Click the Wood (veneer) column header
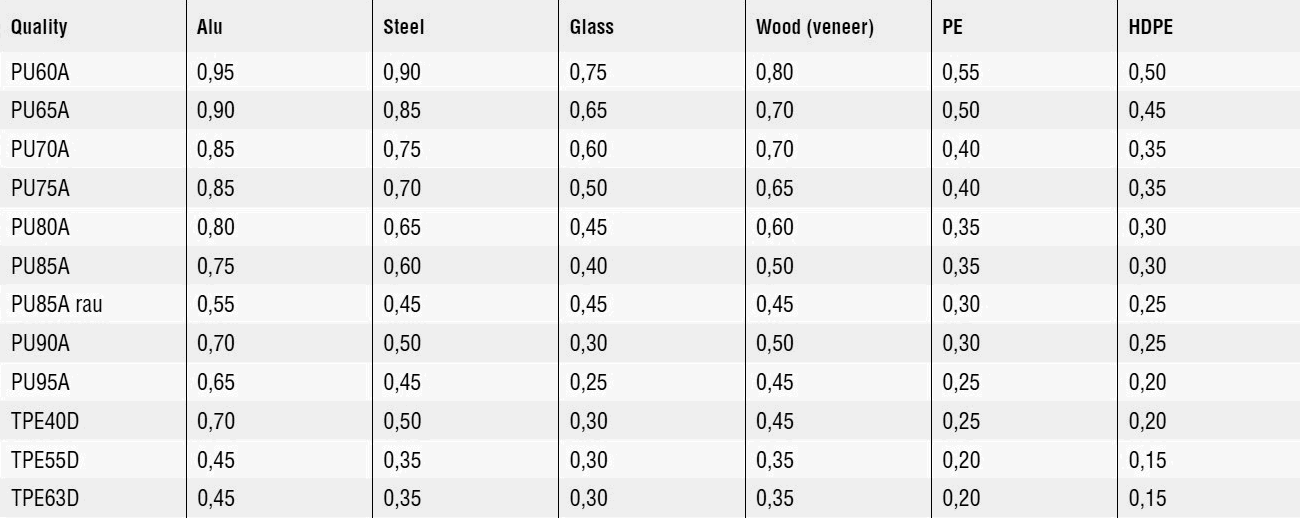This screenshot has width=1300, height=518. (x=816, y=28)
